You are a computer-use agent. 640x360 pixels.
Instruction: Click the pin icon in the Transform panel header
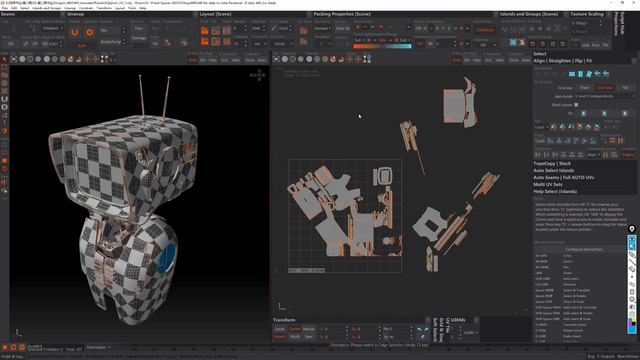[427, 320]
